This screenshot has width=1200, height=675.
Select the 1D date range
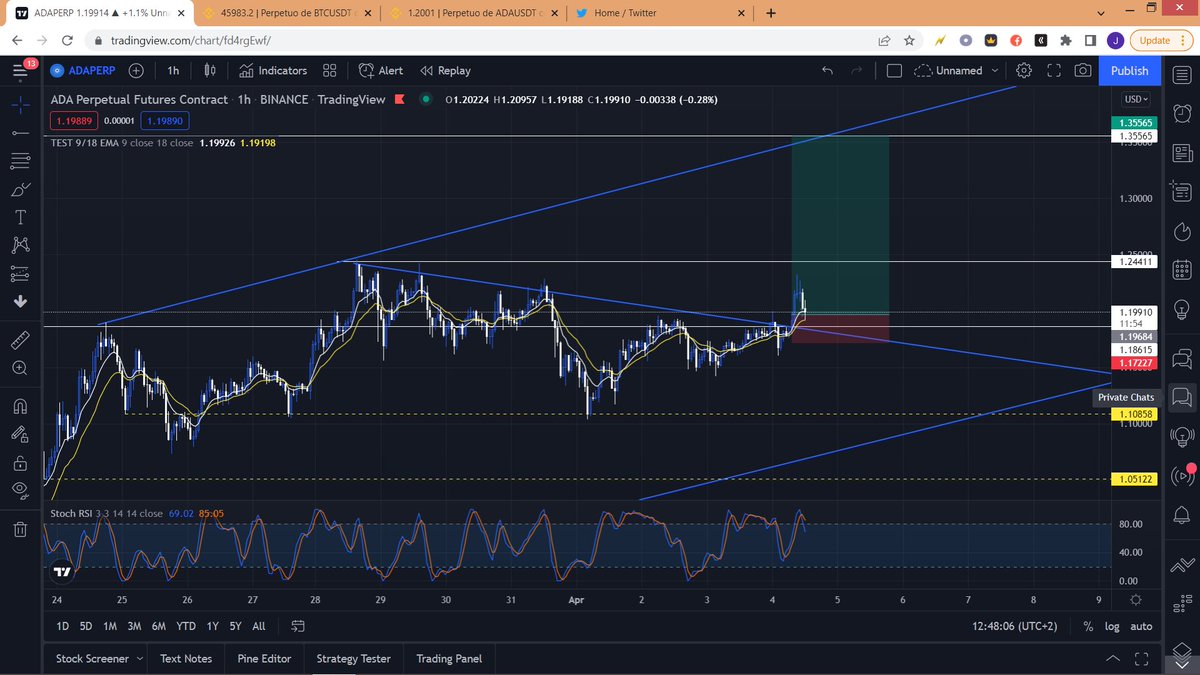tap(62, 626)
